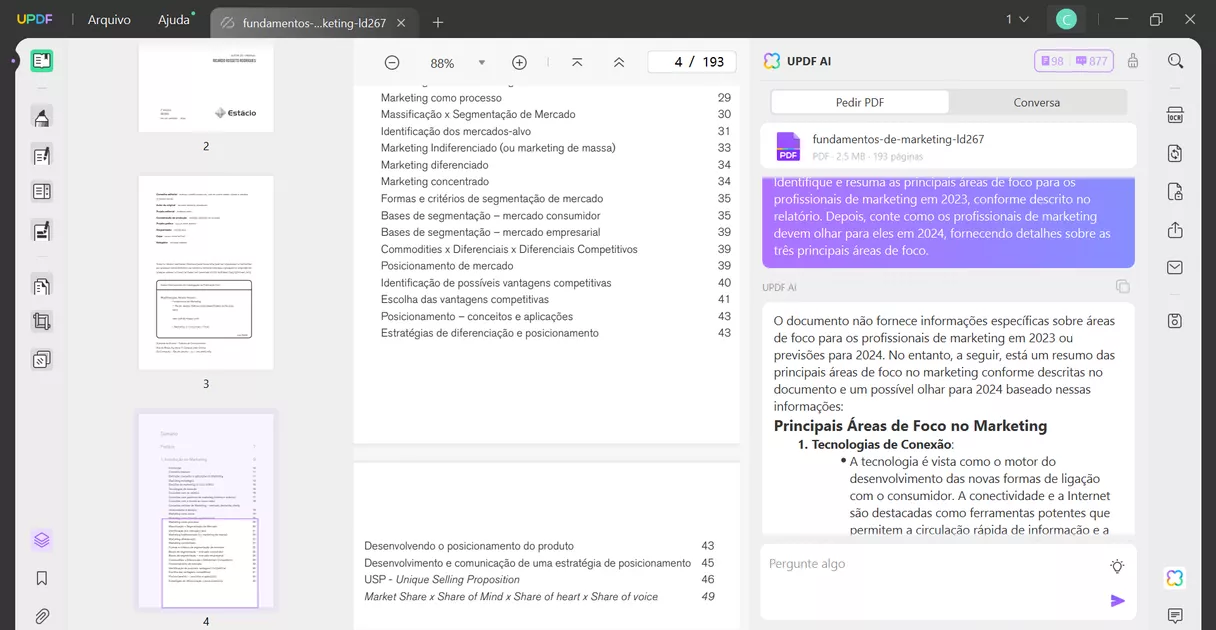Image resolution: width=1216 pixels, height=630 pixels.
Task: Open document search with the magnifier icon
Action: coord(1175,60)
